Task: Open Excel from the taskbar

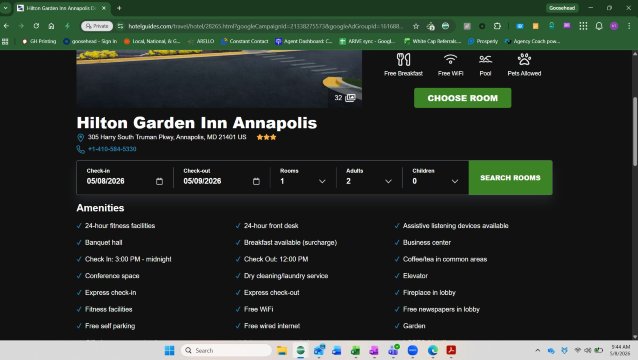Action: pyautogui.click(x=355, y=350)
